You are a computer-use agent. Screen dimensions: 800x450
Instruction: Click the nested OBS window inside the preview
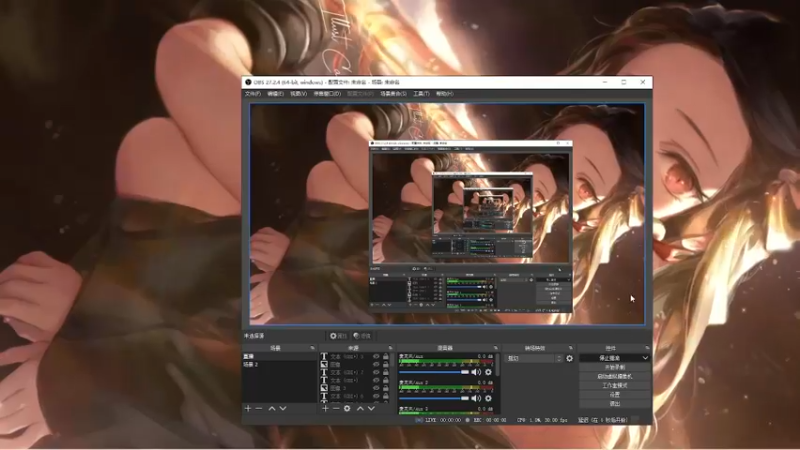(x=470, y=227)
